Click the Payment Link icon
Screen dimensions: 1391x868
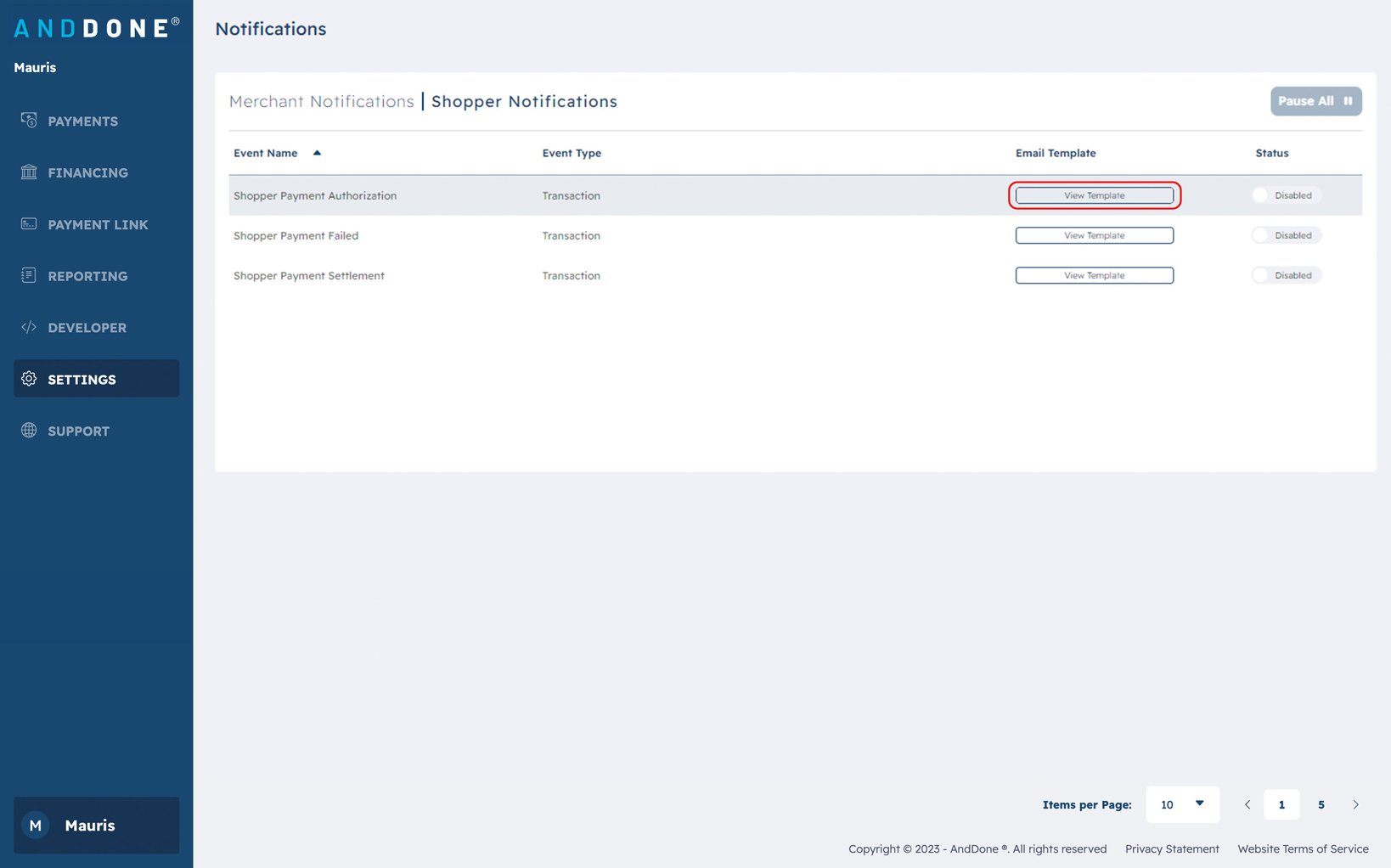[x=28, y=224]
